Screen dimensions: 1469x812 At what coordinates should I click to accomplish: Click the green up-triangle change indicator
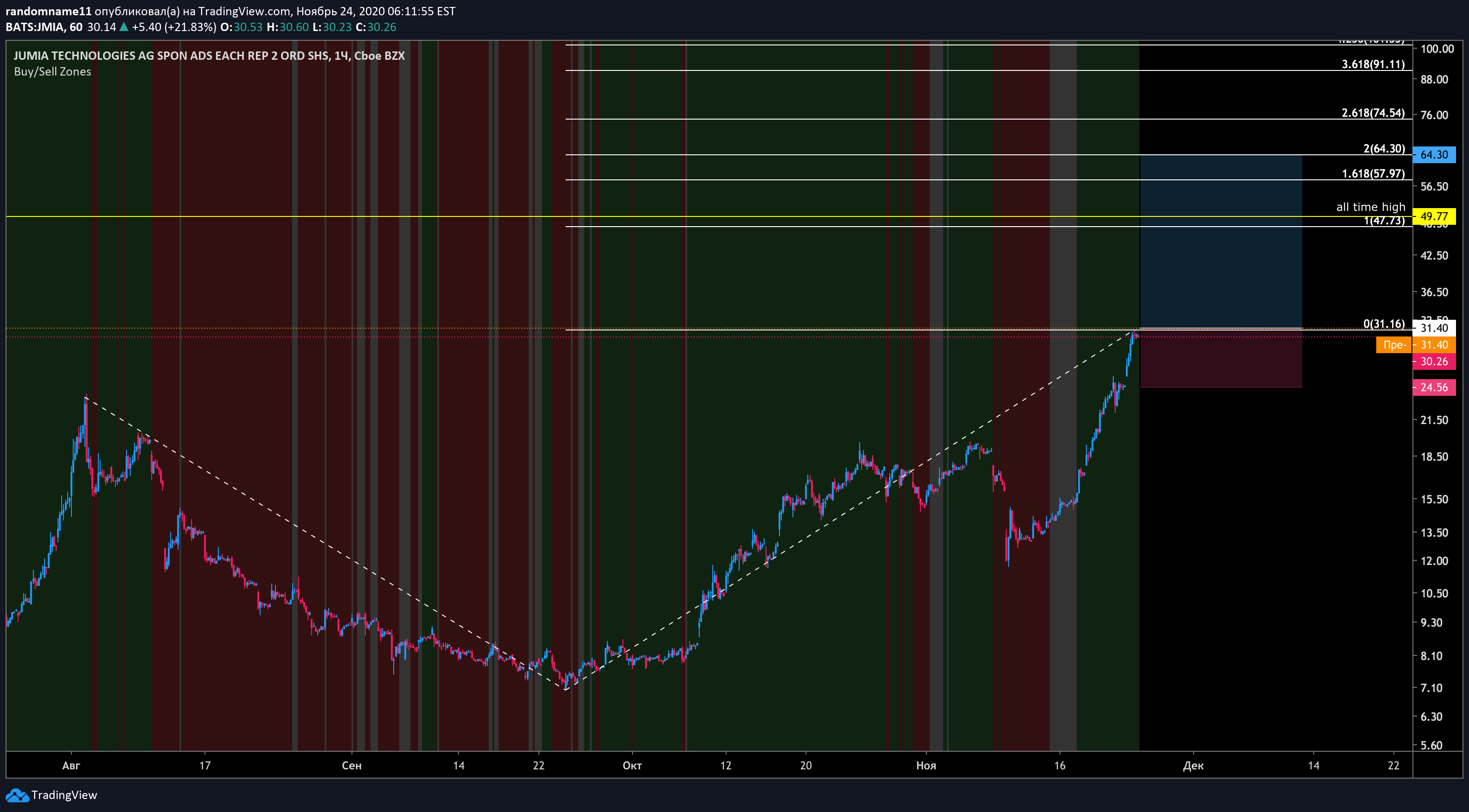[124, 27]
